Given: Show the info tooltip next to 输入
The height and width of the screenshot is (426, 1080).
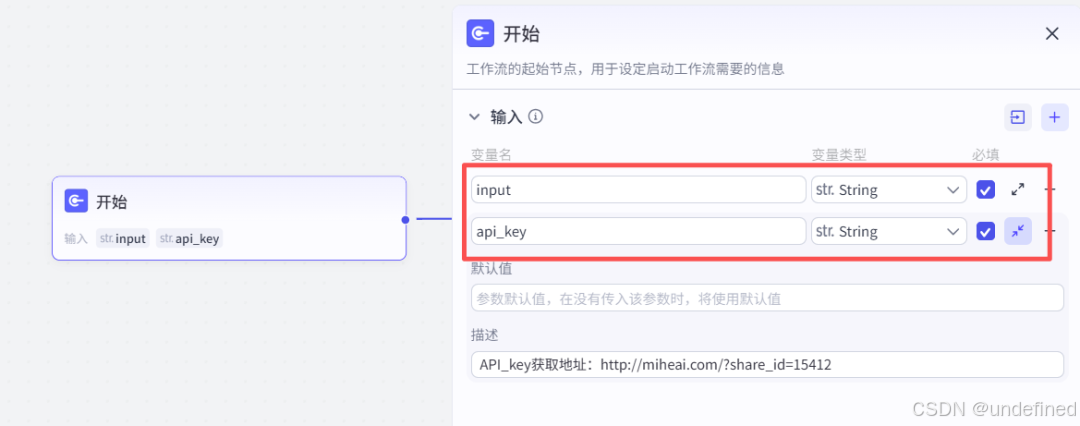Looking at the screenshot, I should pos(536,116).
